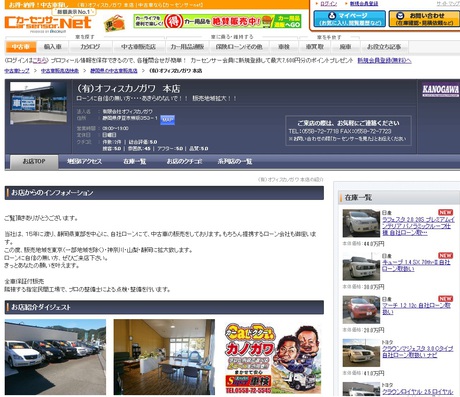Click the orange mascot icon beside the logo
The width and height of the screenshot is (460, 397).
114,23
